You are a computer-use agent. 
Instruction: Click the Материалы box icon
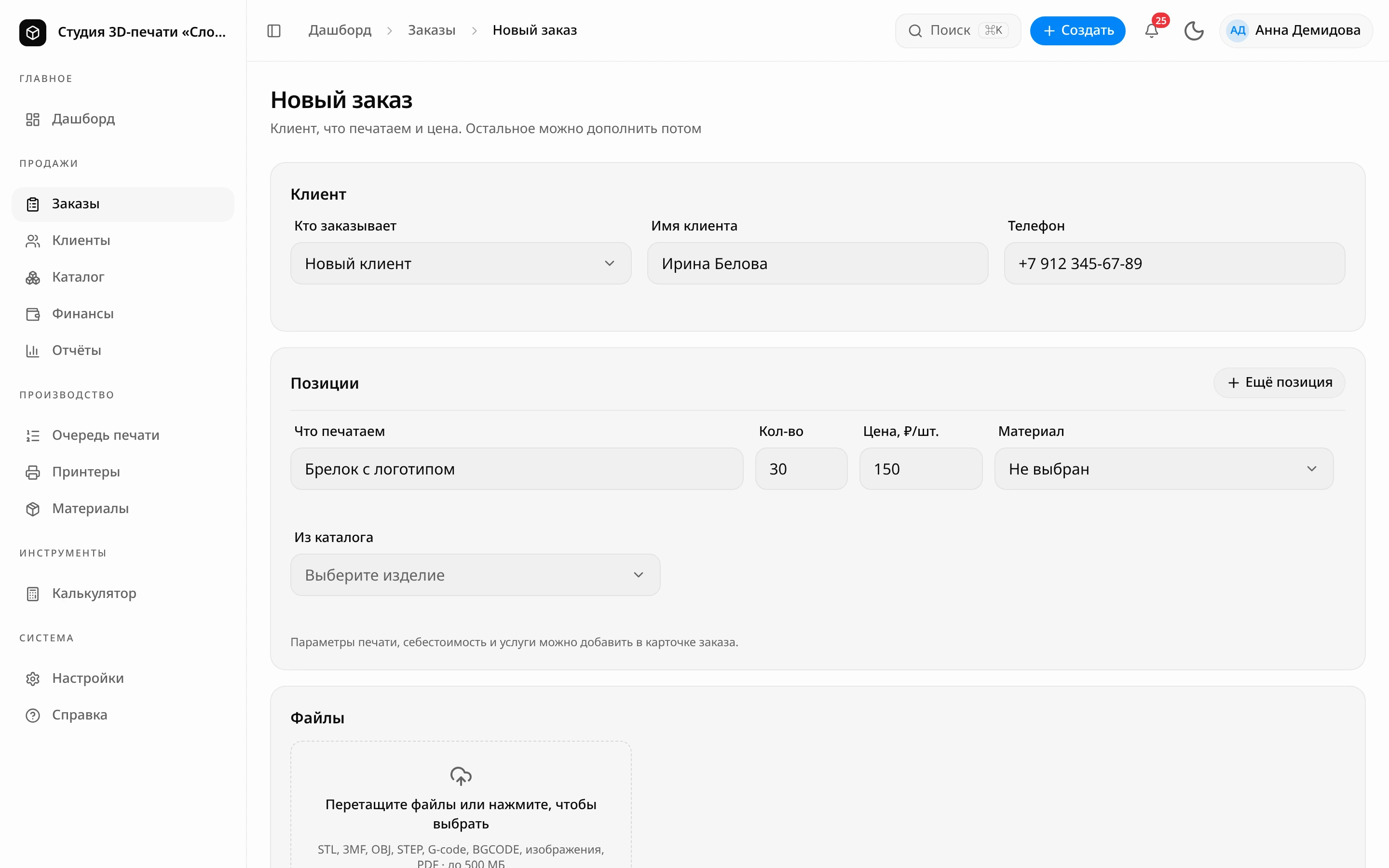point(33,509)
